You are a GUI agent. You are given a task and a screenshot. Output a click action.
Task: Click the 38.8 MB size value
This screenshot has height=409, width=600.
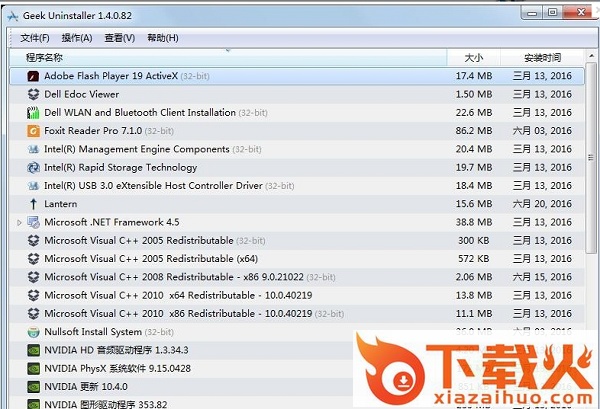[x=474, y=222]
